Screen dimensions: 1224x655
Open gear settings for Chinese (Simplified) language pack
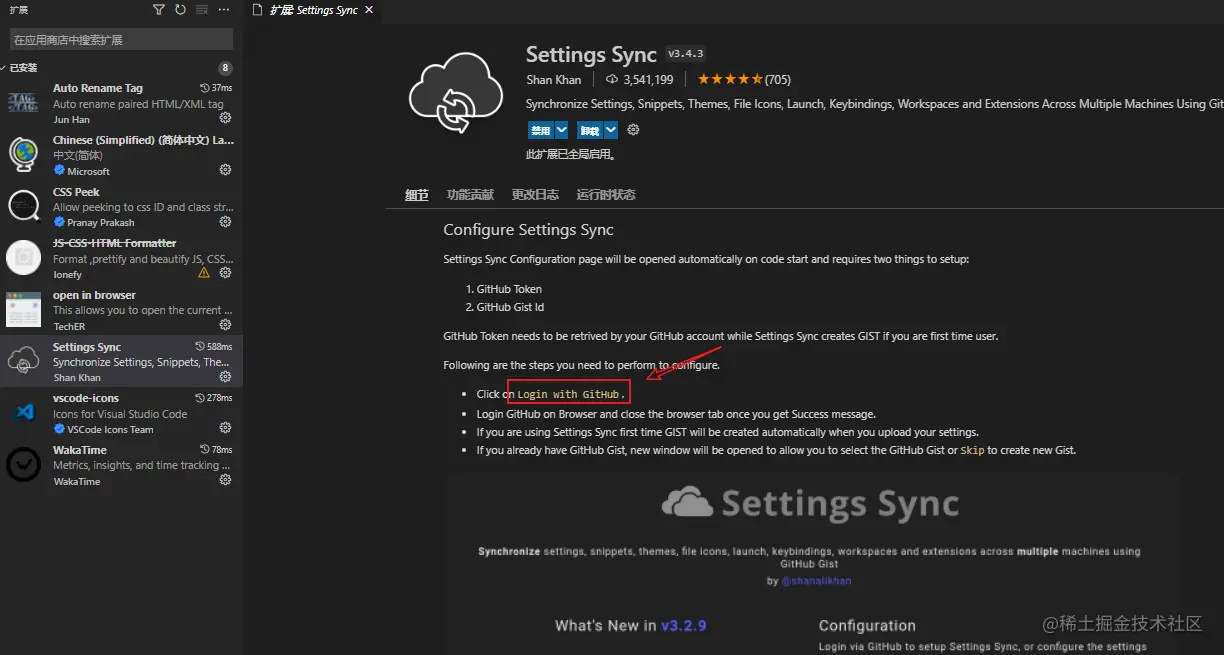coord(225,170)
